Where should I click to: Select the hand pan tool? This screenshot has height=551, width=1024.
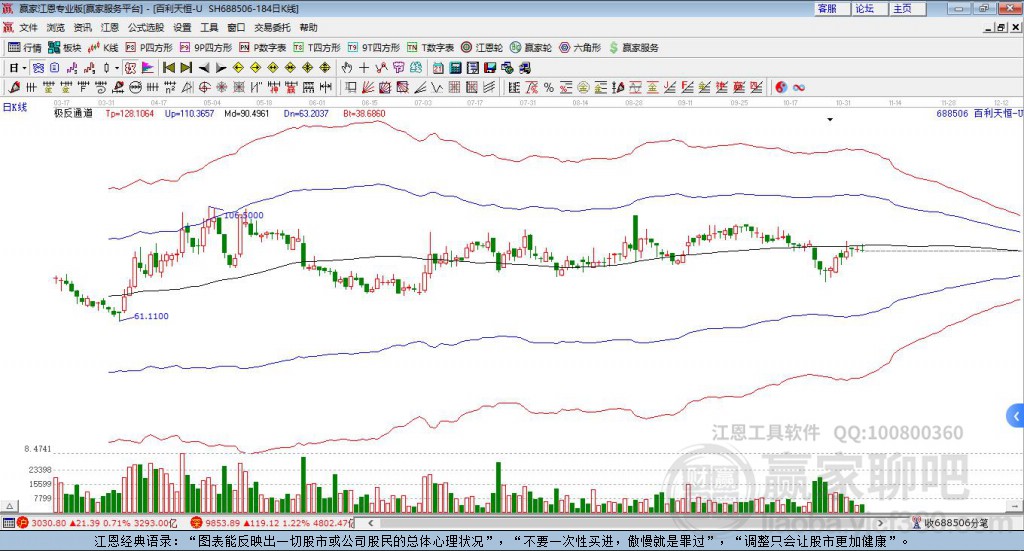pyautogui.click(x=347, y=68)
